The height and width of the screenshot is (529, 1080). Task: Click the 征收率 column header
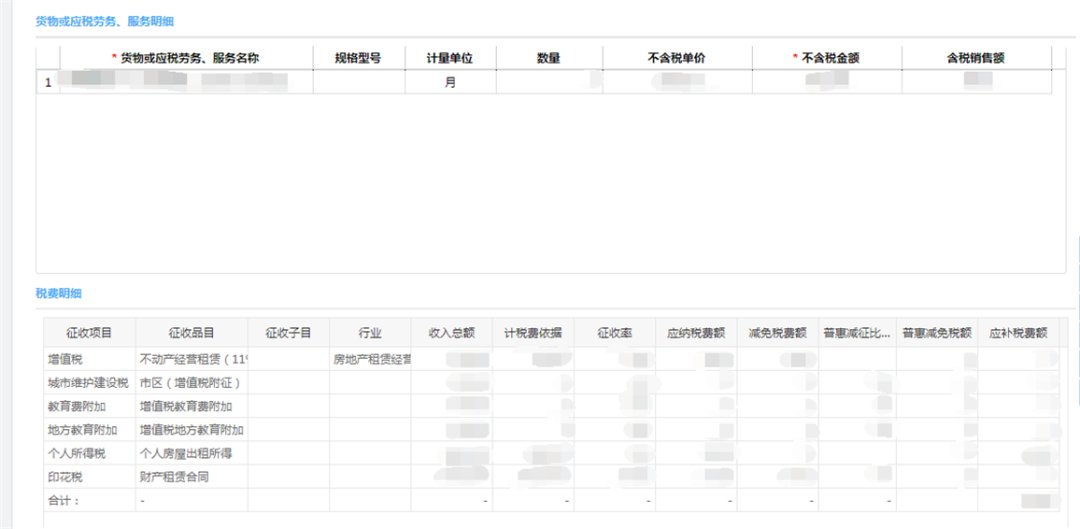(x=614, y=333)
